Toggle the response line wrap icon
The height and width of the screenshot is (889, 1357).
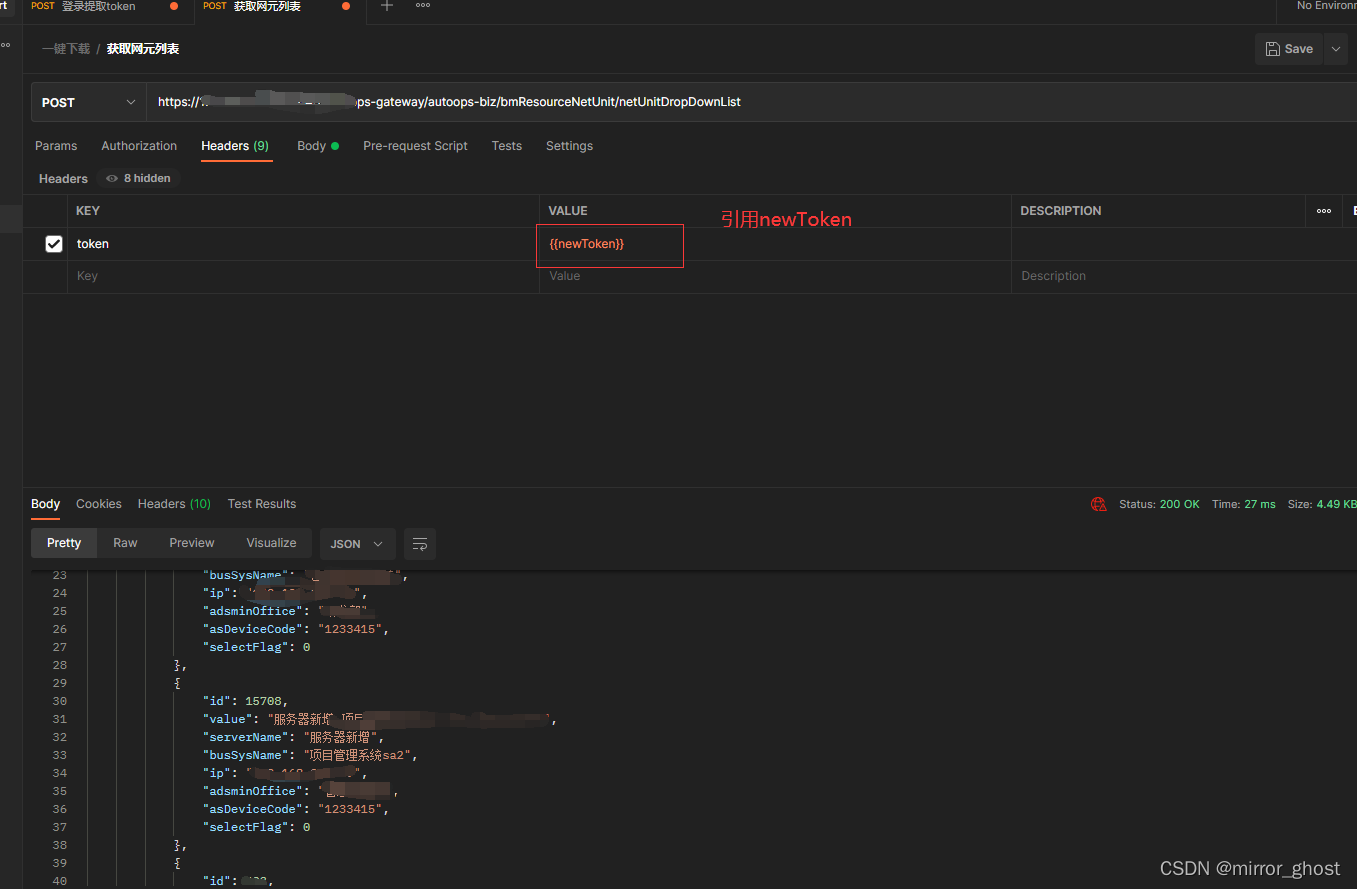(420, 544)
